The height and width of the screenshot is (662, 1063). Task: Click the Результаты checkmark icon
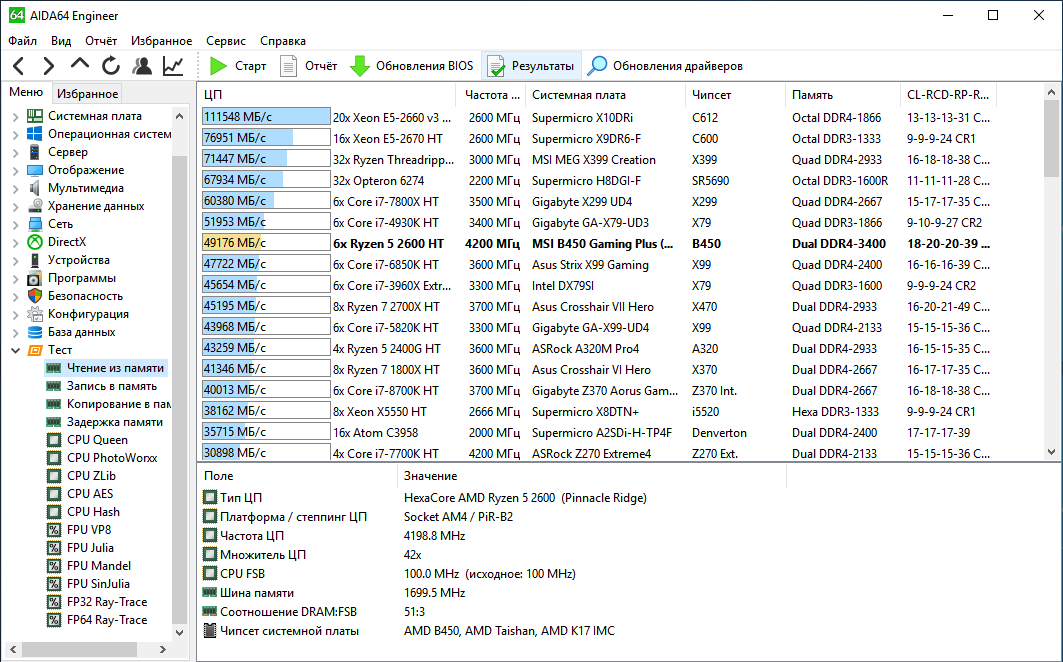496,66
